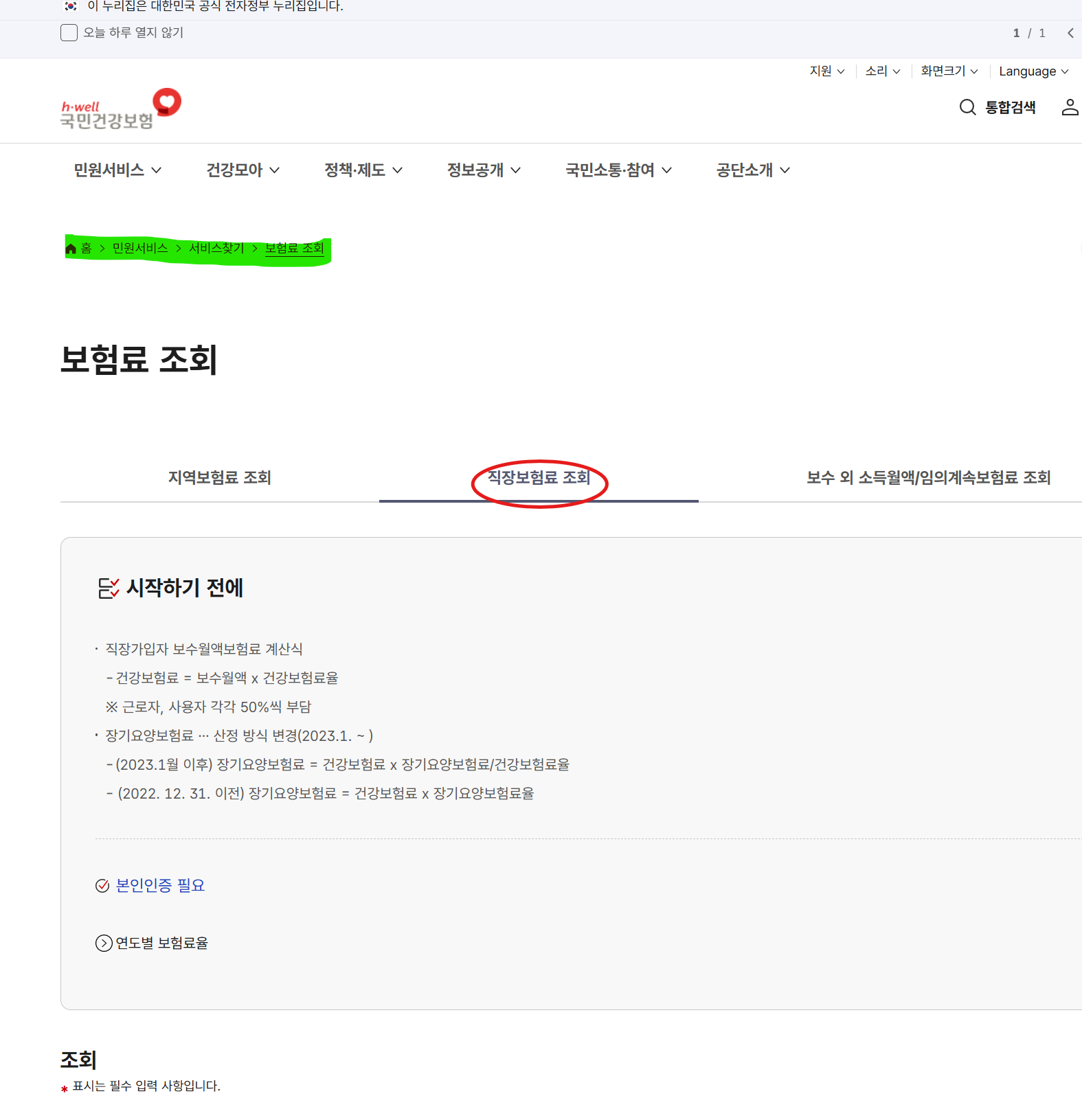
Task: Click the 대한민국 공식 전자정부 누리집 notice
Action: pos(215,6)
